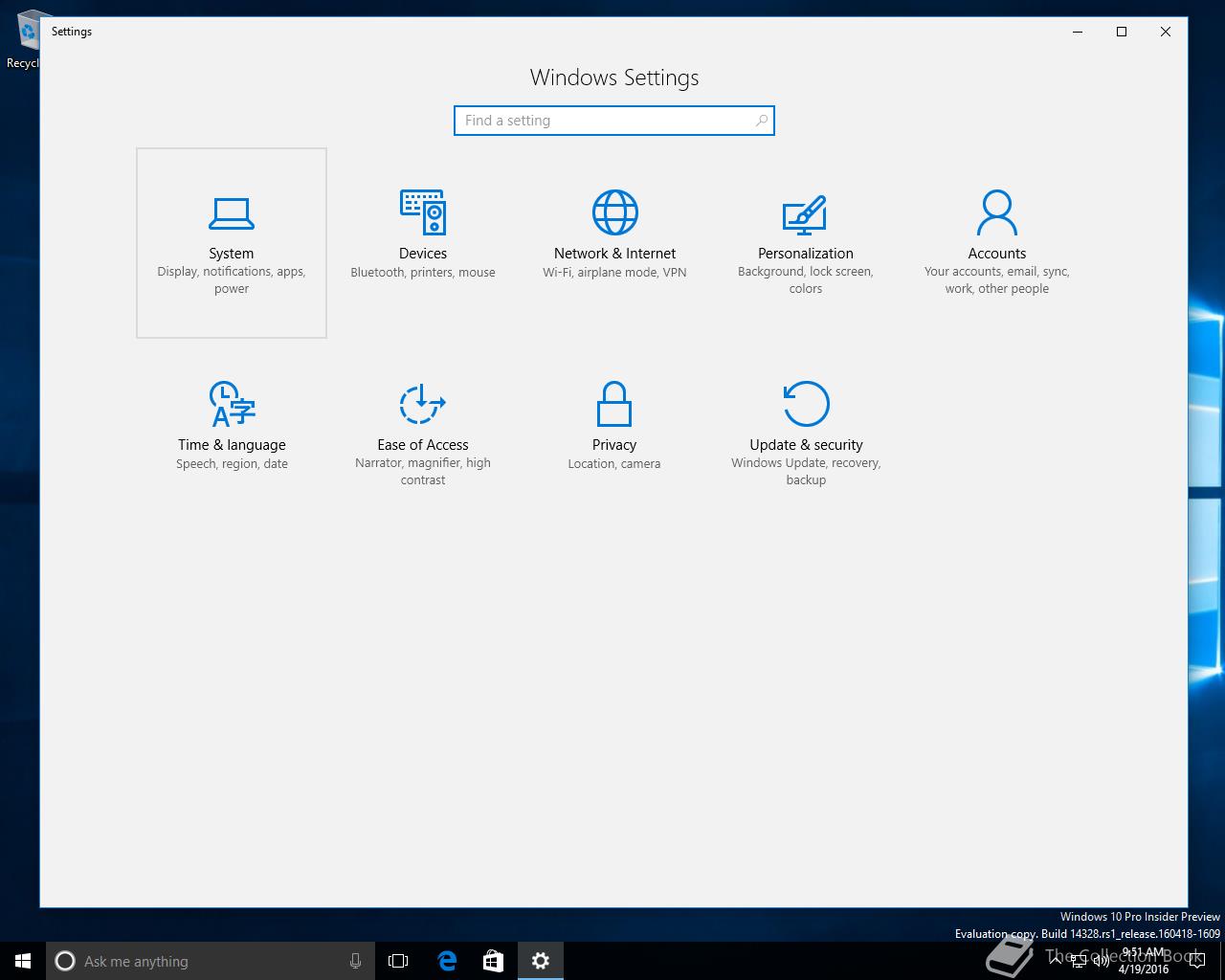
Task: Show hidden tray icons chevron
Action: coord(1055,961)
